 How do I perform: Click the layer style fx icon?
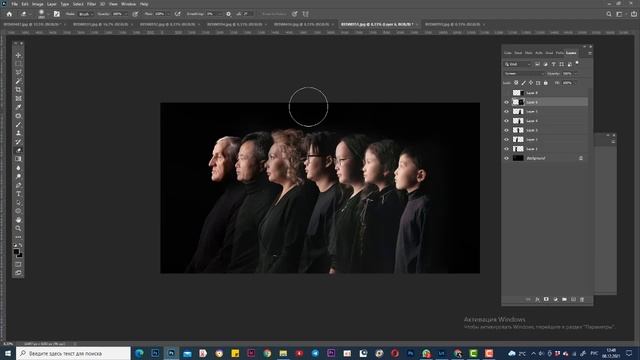coord(537,299)
